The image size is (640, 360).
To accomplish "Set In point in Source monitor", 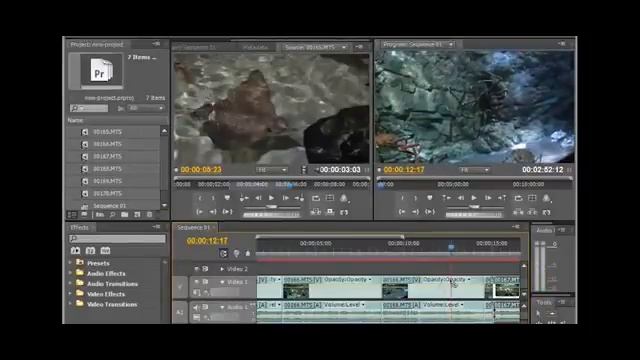I will coord(200,198).
